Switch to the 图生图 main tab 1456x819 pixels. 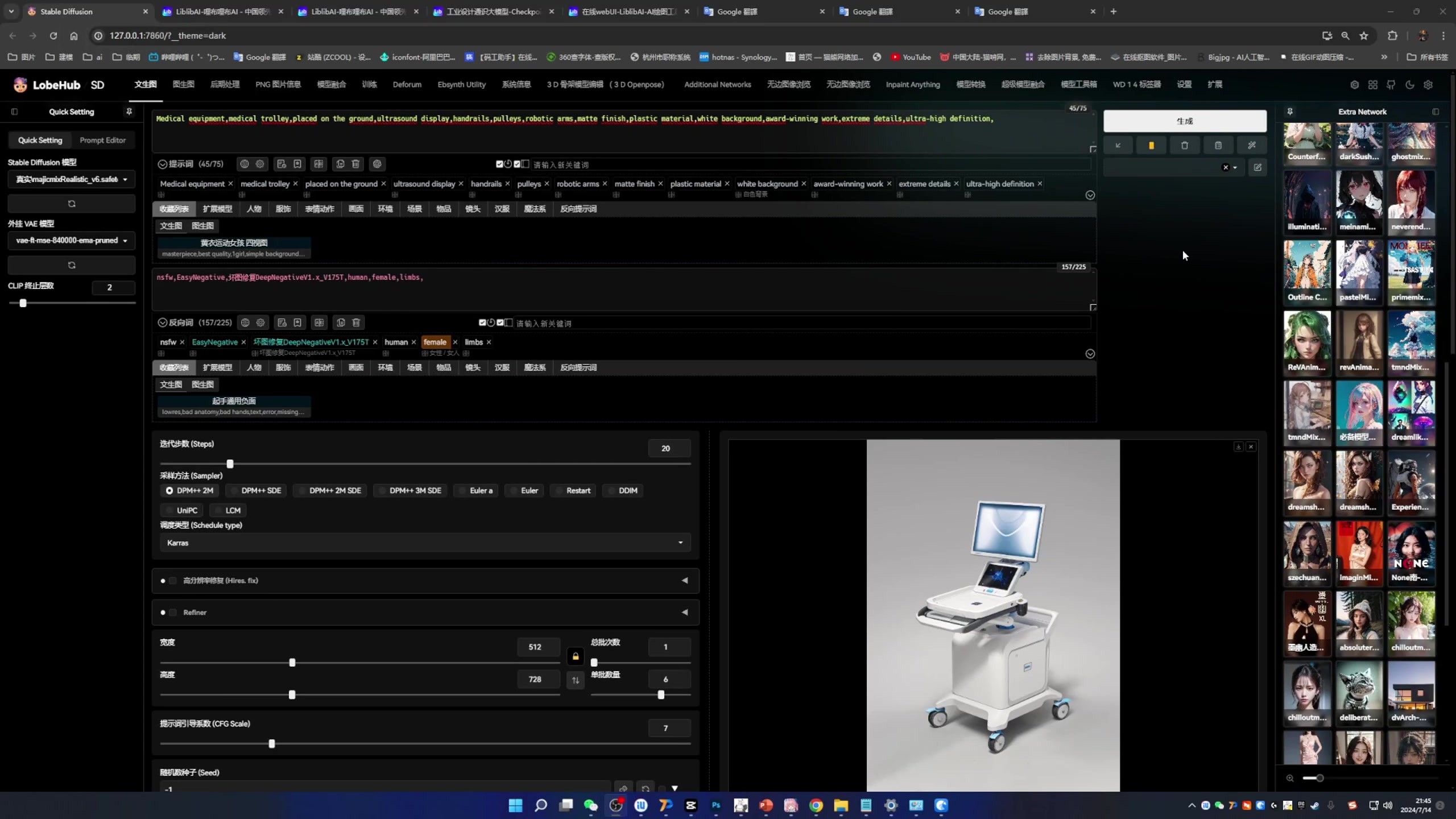point(183,84)
